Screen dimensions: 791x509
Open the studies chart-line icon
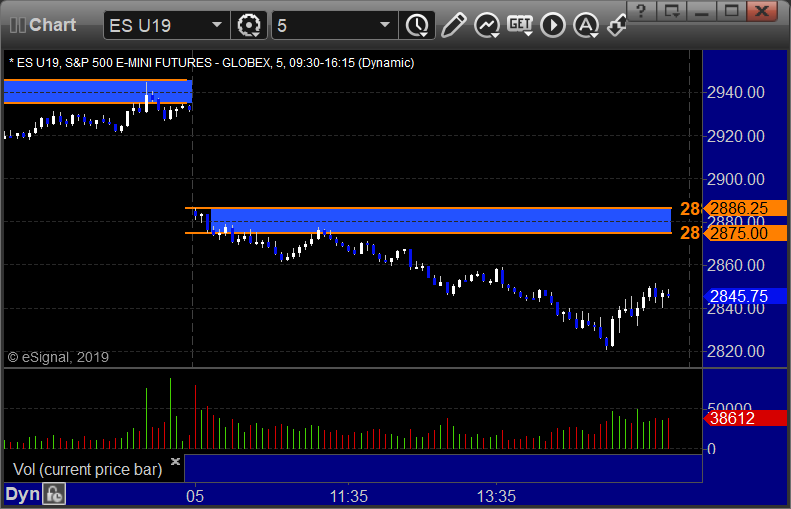pos(487,25)
